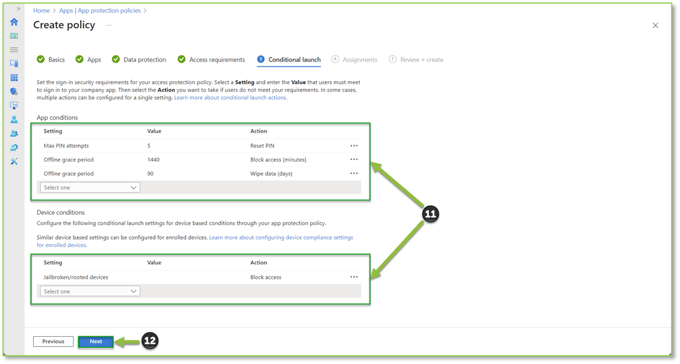The image size is (680, 364).
Task: Open Device conditions Select one dropdown
Action: (90, 291)
